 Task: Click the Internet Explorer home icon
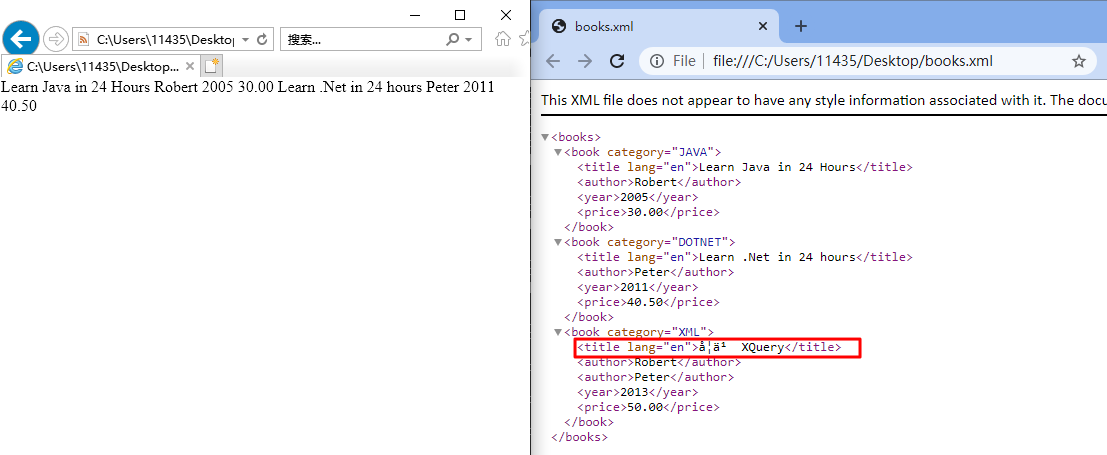coord(502,39)
